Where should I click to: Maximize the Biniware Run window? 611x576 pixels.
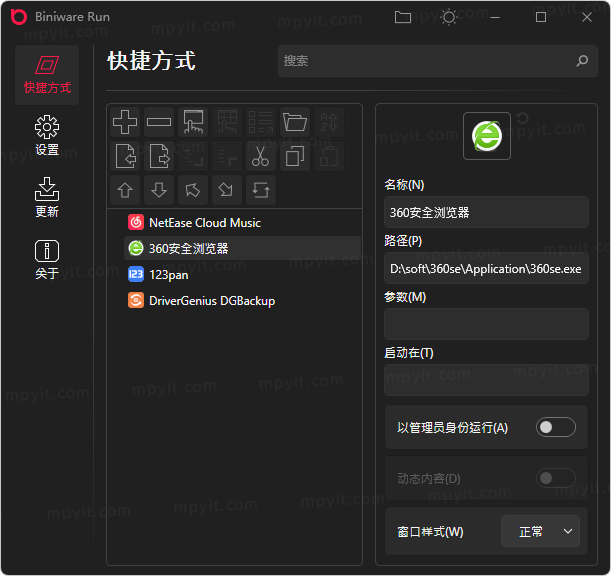click(541, 17)
